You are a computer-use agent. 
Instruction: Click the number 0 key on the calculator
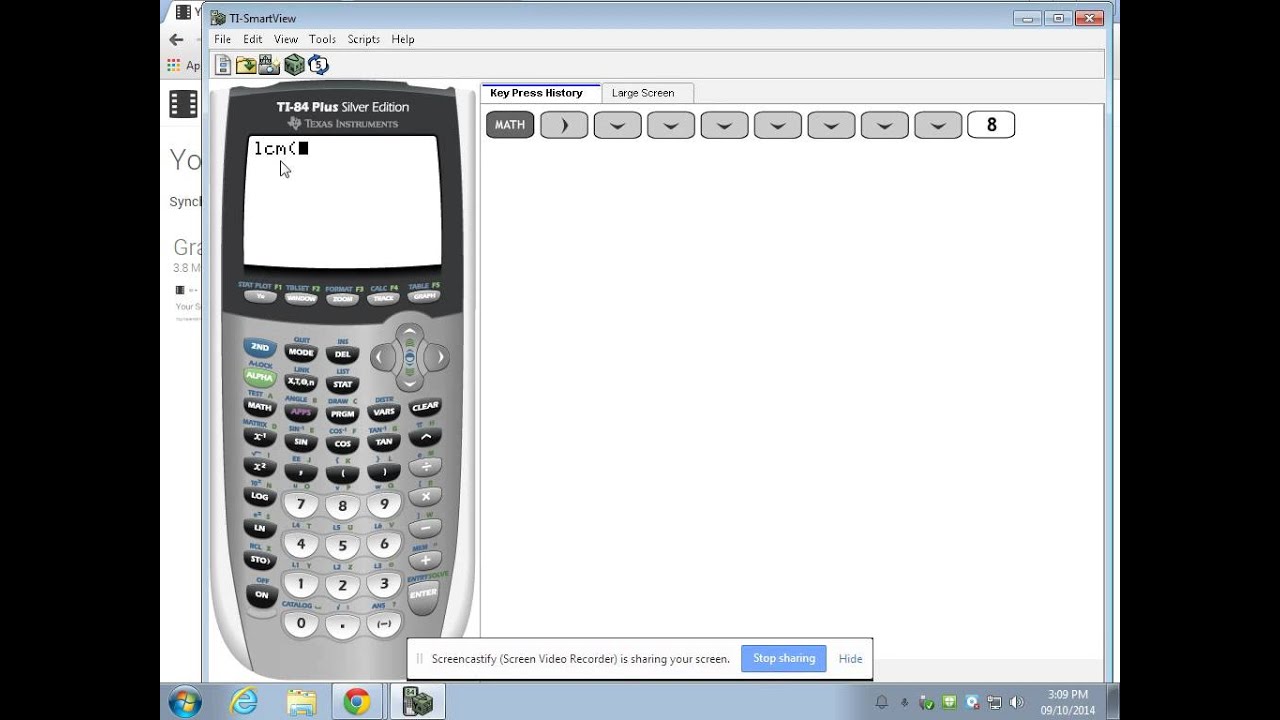(x=301, y=623)
